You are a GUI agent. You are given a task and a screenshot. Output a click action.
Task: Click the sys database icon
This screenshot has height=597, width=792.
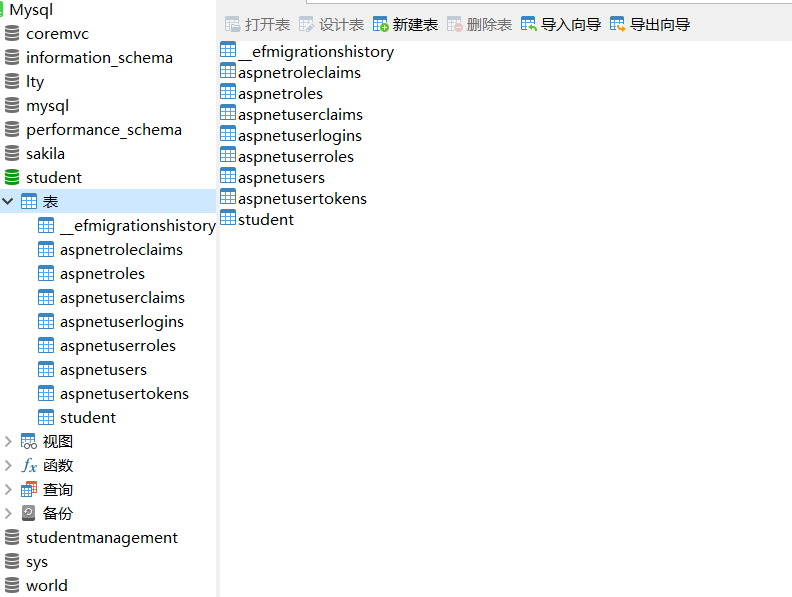(x=12, y=562)
